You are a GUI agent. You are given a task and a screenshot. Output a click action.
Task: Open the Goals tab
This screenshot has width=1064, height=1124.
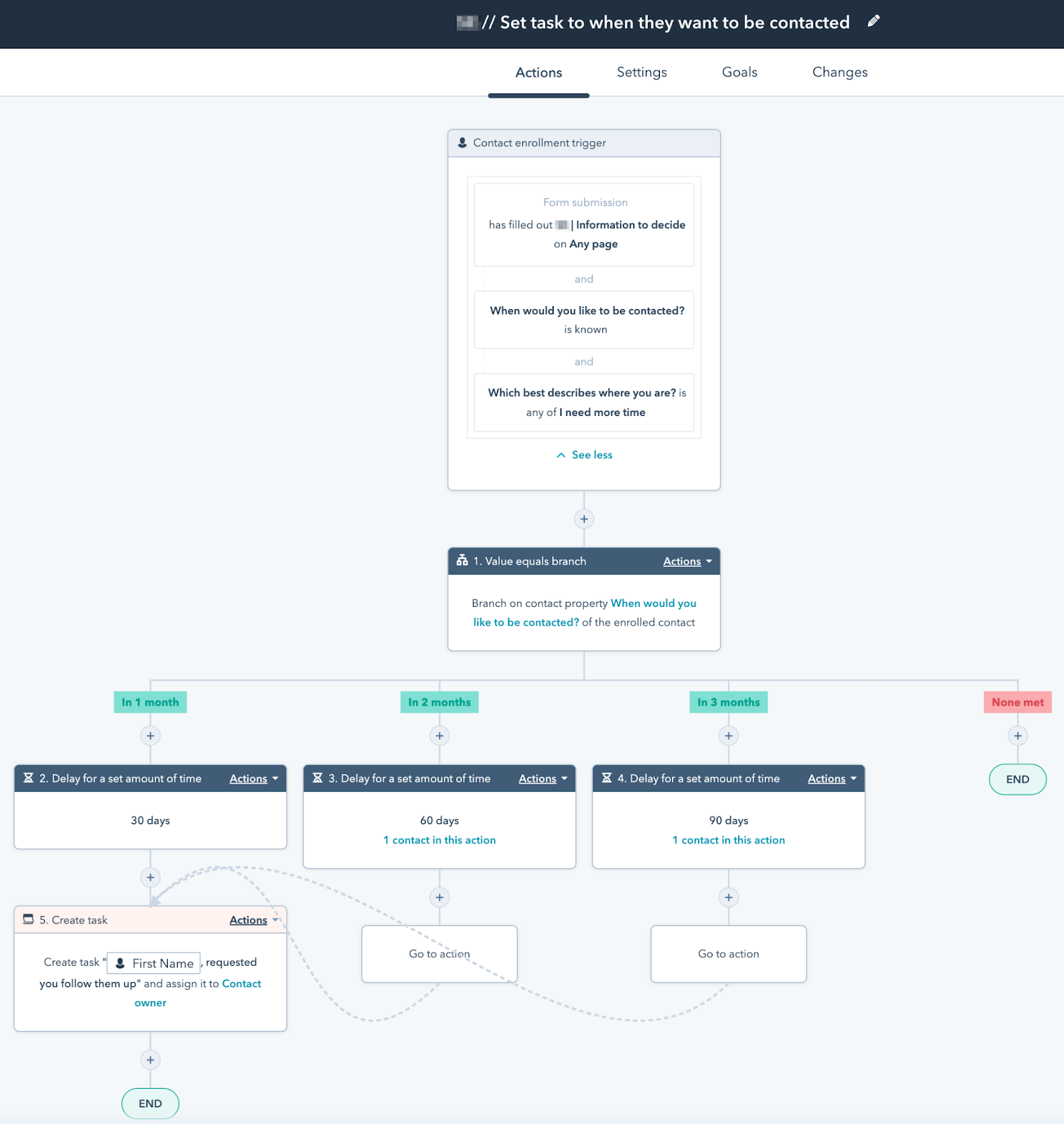pyautogui.click(x=739, y=72)
